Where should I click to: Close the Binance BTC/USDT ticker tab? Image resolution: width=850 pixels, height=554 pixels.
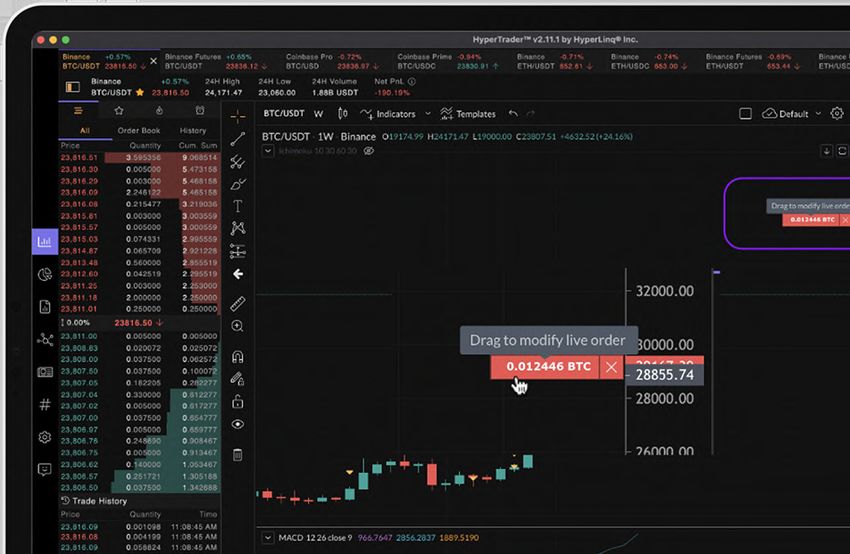click(153, 61)
